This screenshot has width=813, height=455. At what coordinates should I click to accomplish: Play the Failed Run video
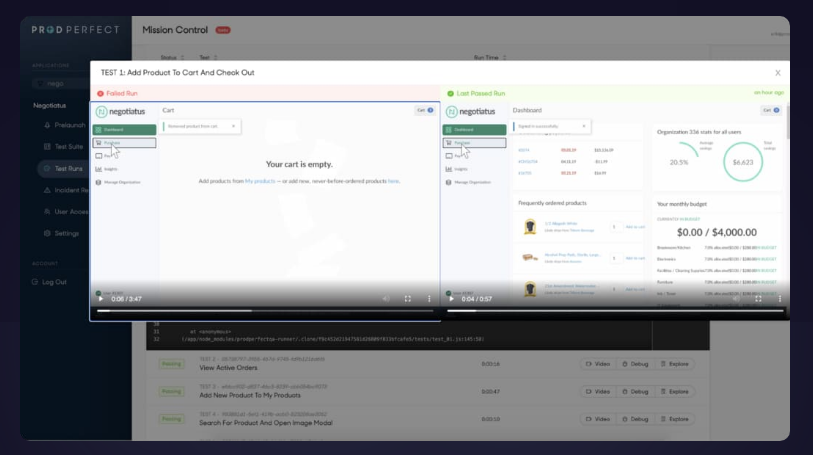click(101, 299)
